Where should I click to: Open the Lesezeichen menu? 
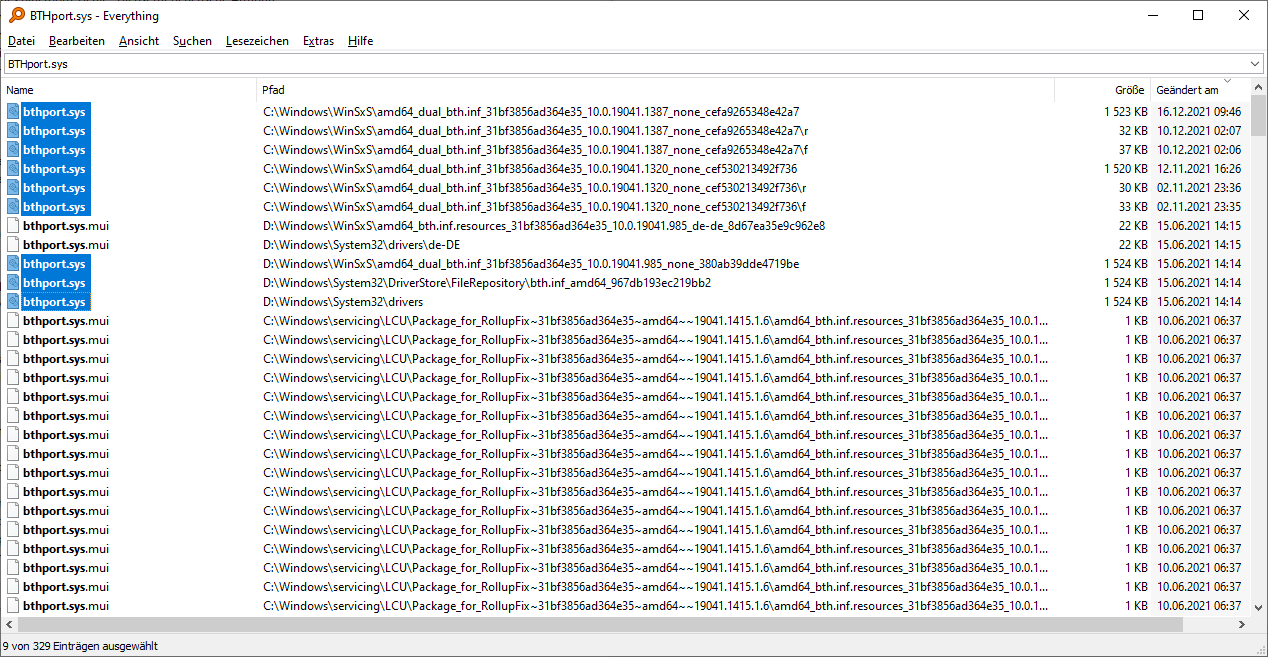click(257, 41)
